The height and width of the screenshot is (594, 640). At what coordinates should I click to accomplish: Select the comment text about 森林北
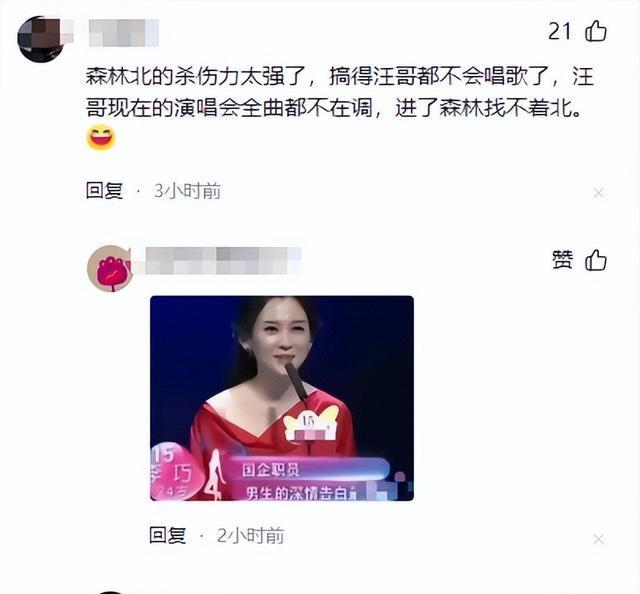(340, 92)
